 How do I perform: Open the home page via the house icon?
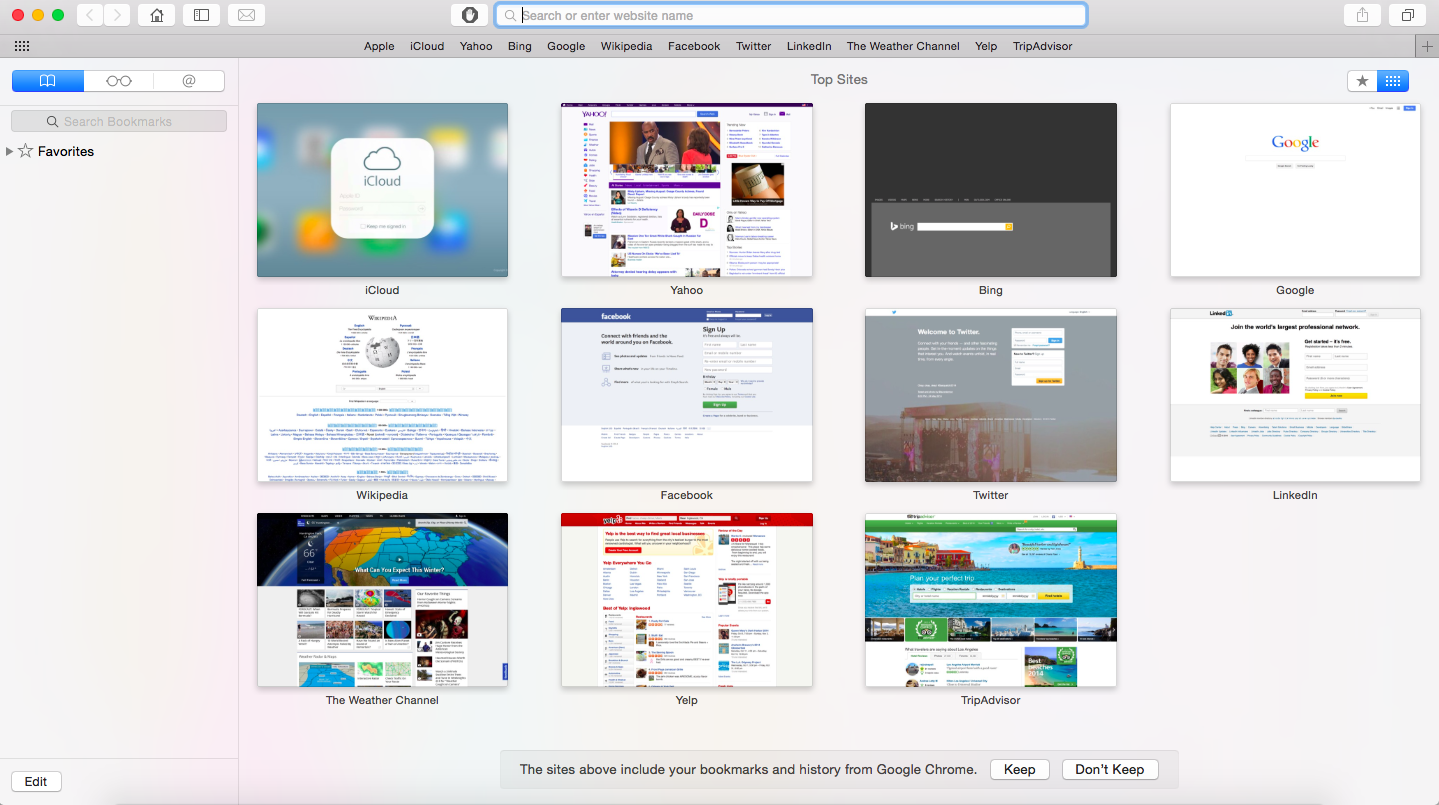coord(156,15)
